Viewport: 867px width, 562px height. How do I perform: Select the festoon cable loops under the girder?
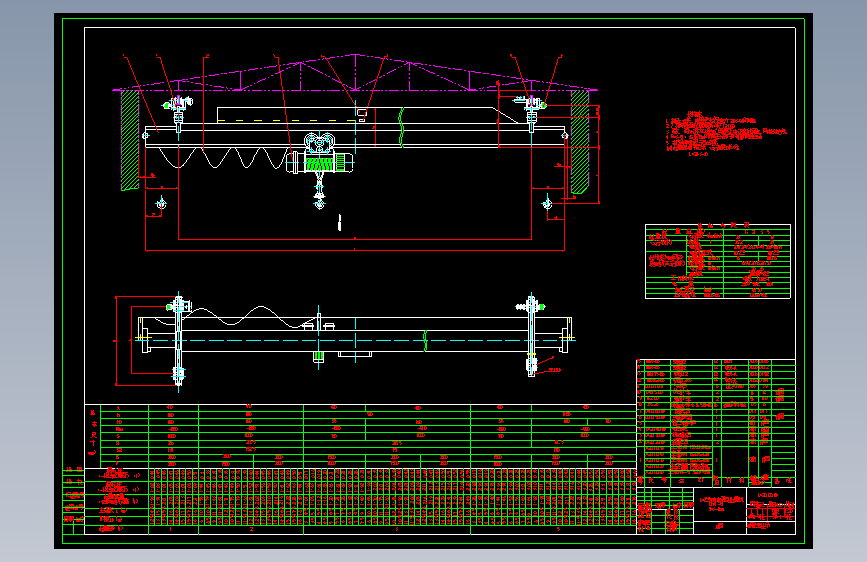tap(221, 158)
